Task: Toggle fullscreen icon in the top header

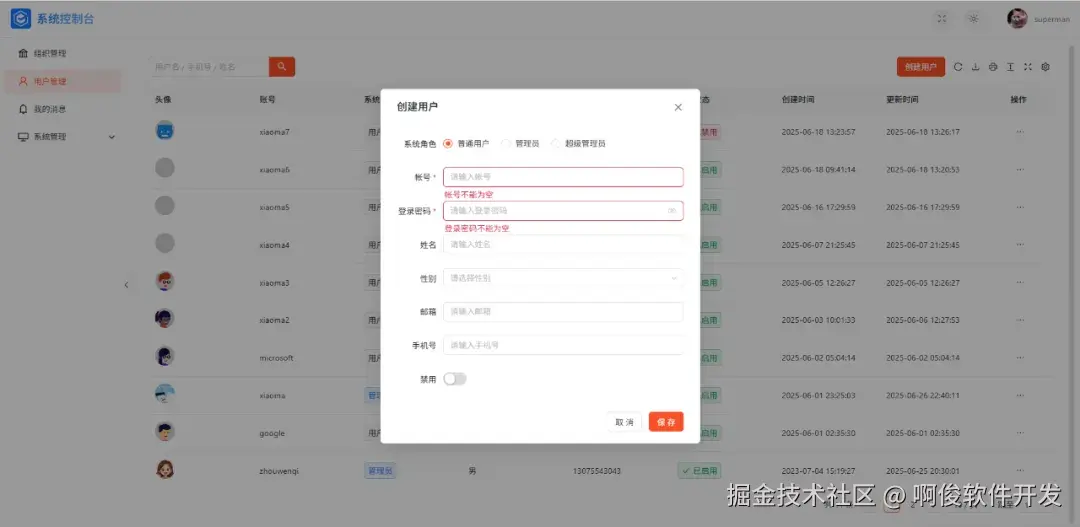Action: tap(942, 19)
